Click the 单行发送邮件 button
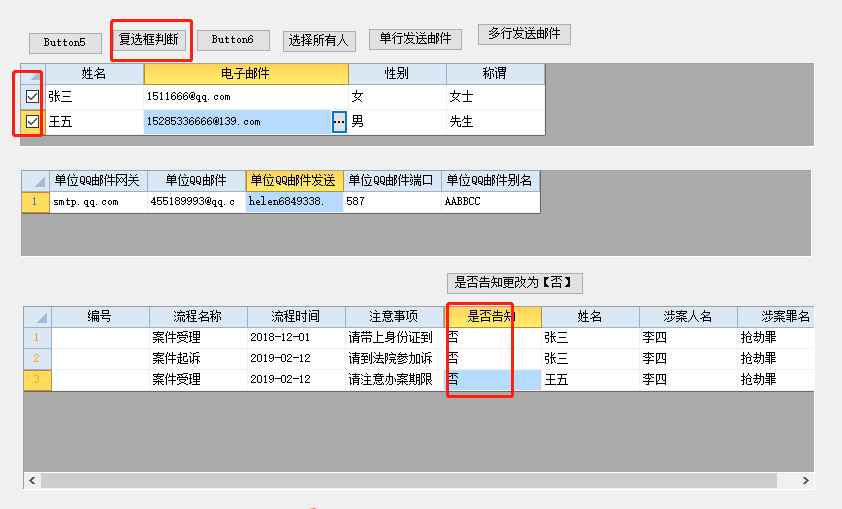The height and width of the screenshot is (509, 842). coord(415,39)
